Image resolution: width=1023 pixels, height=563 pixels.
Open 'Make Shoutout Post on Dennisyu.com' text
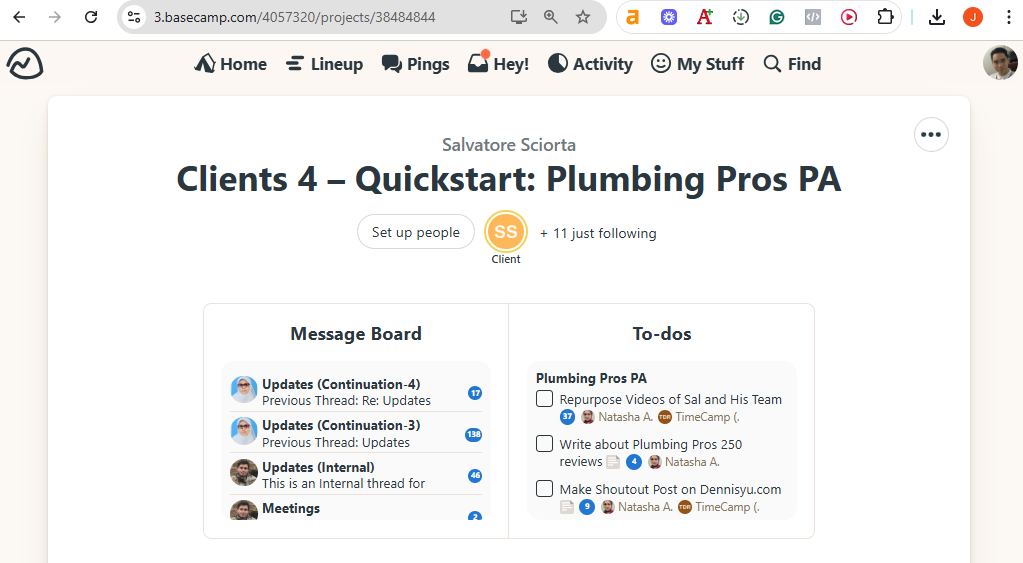click(670, 489)
